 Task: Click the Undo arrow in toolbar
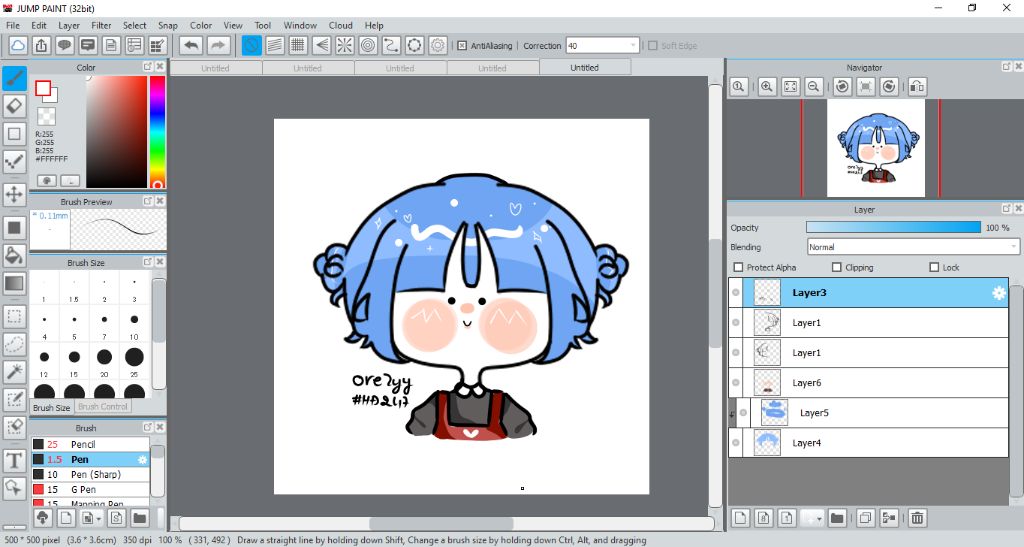tap(191, 46)
